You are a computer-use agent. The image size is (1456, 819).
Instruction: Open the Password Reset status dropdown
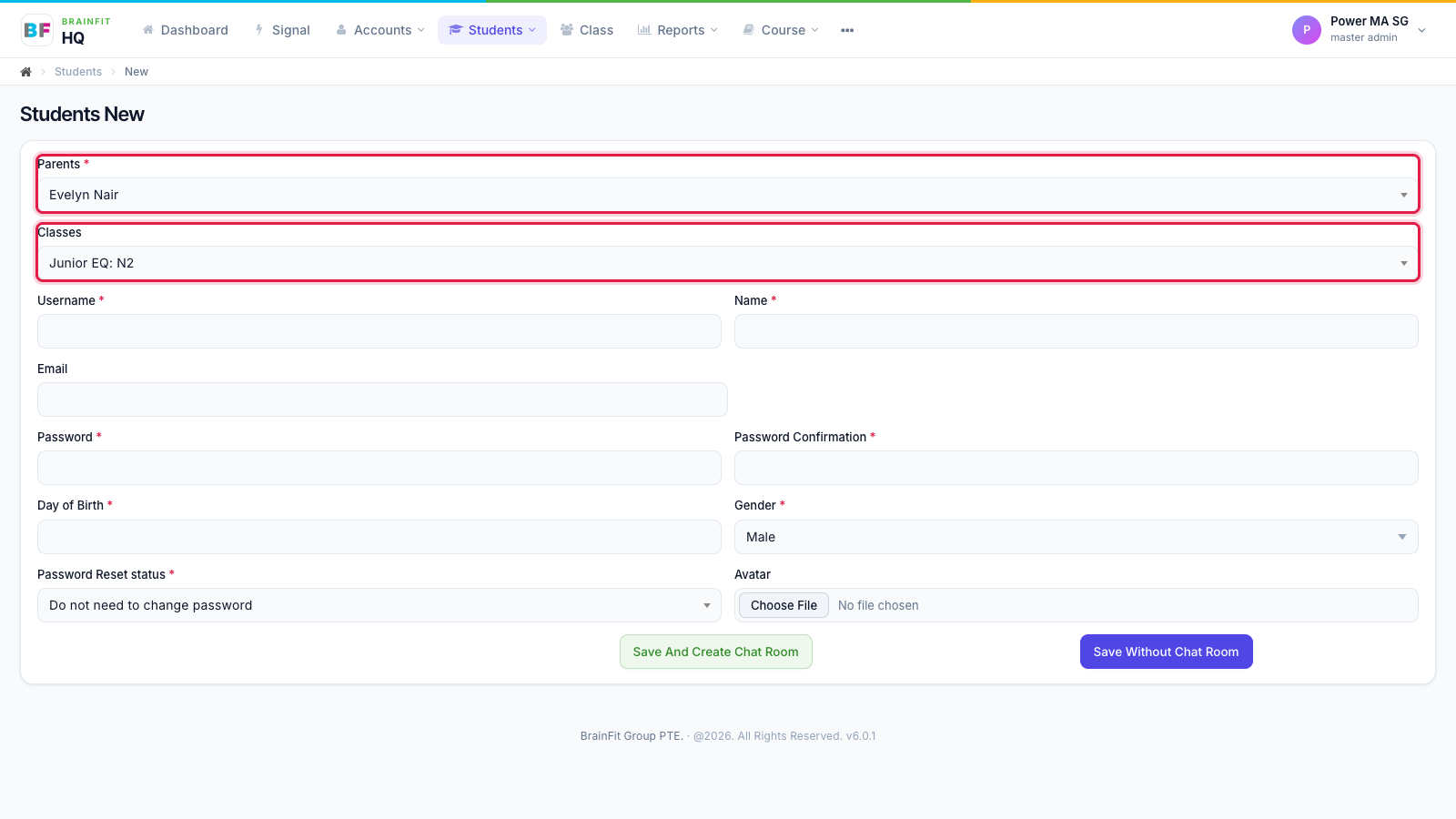coord(379,605)
